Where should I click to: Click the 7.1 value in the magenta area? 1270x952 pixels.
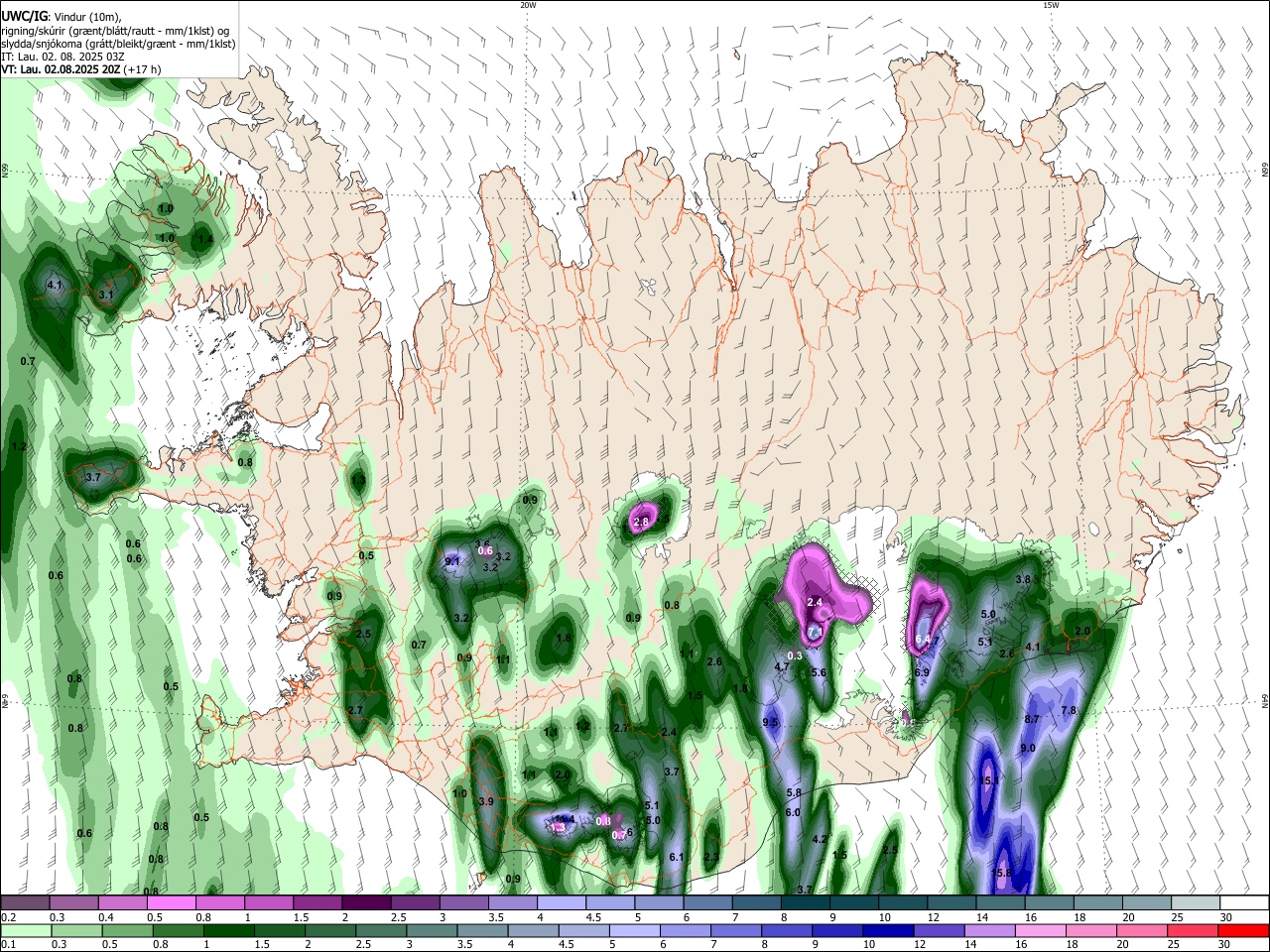815,632
